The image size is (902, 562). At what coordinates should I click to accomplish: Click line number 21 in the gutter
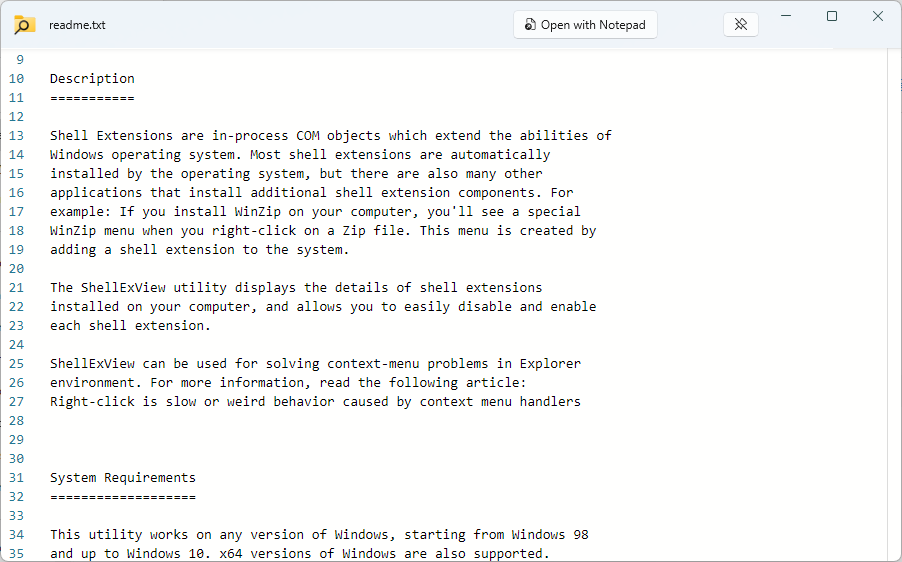tap(17, 288)
